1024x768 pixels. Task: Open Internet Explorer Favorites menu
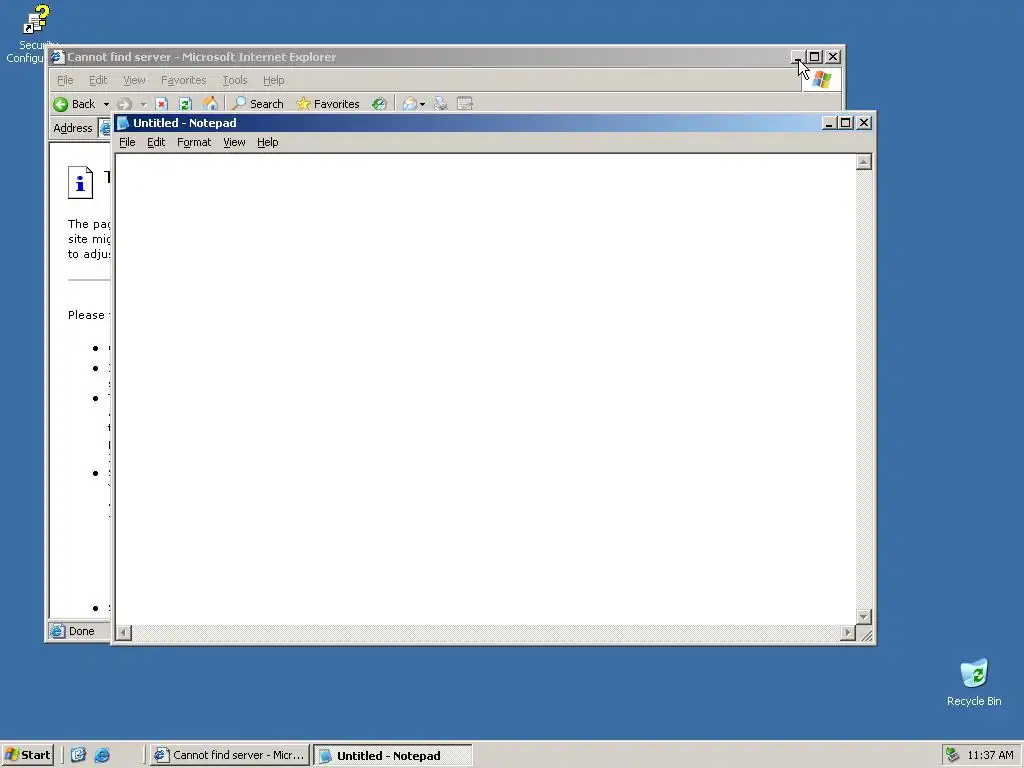coord(184,80)
